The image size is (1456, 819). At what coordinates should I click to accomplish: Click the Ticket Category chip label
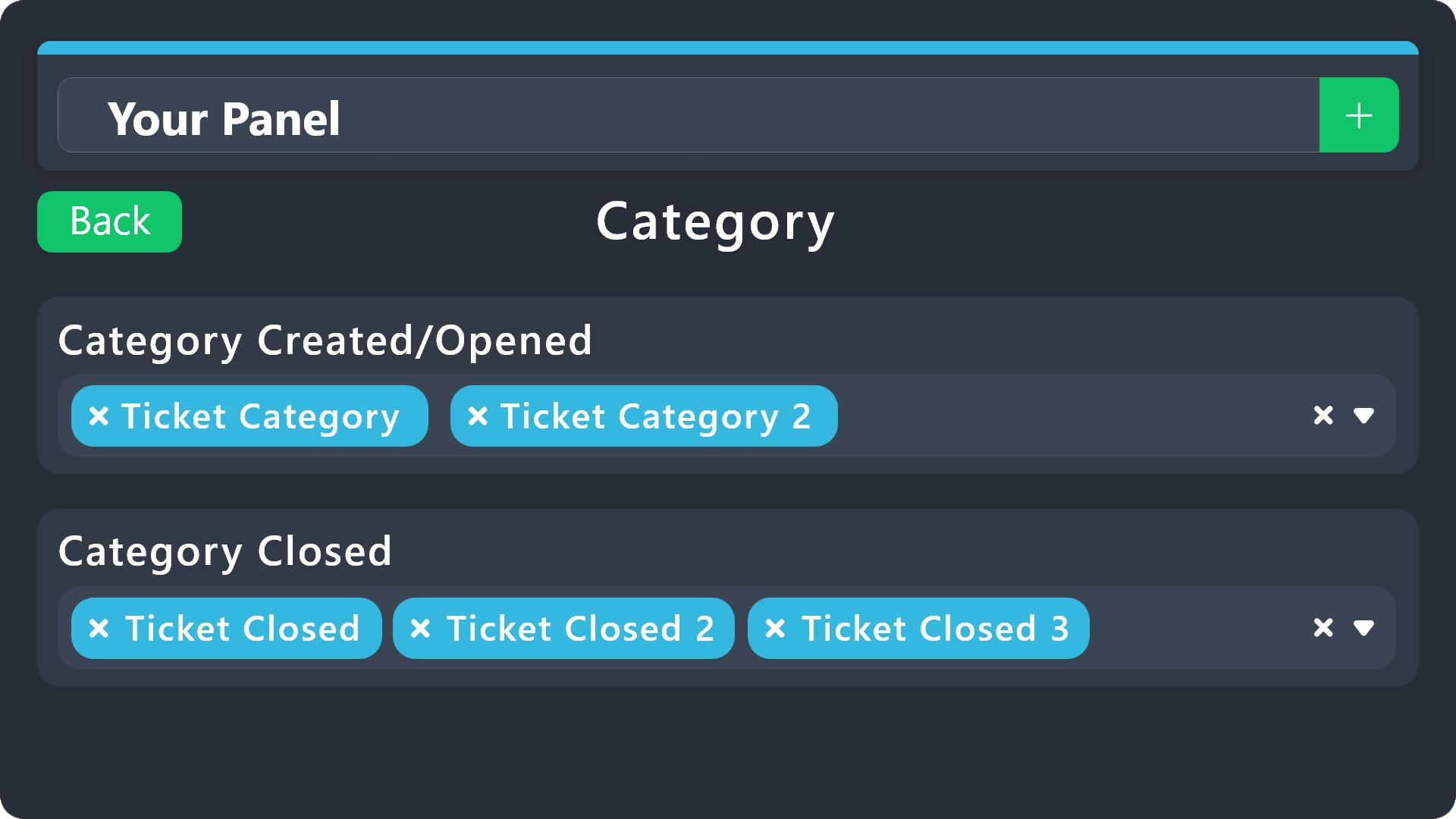[260, 416]
